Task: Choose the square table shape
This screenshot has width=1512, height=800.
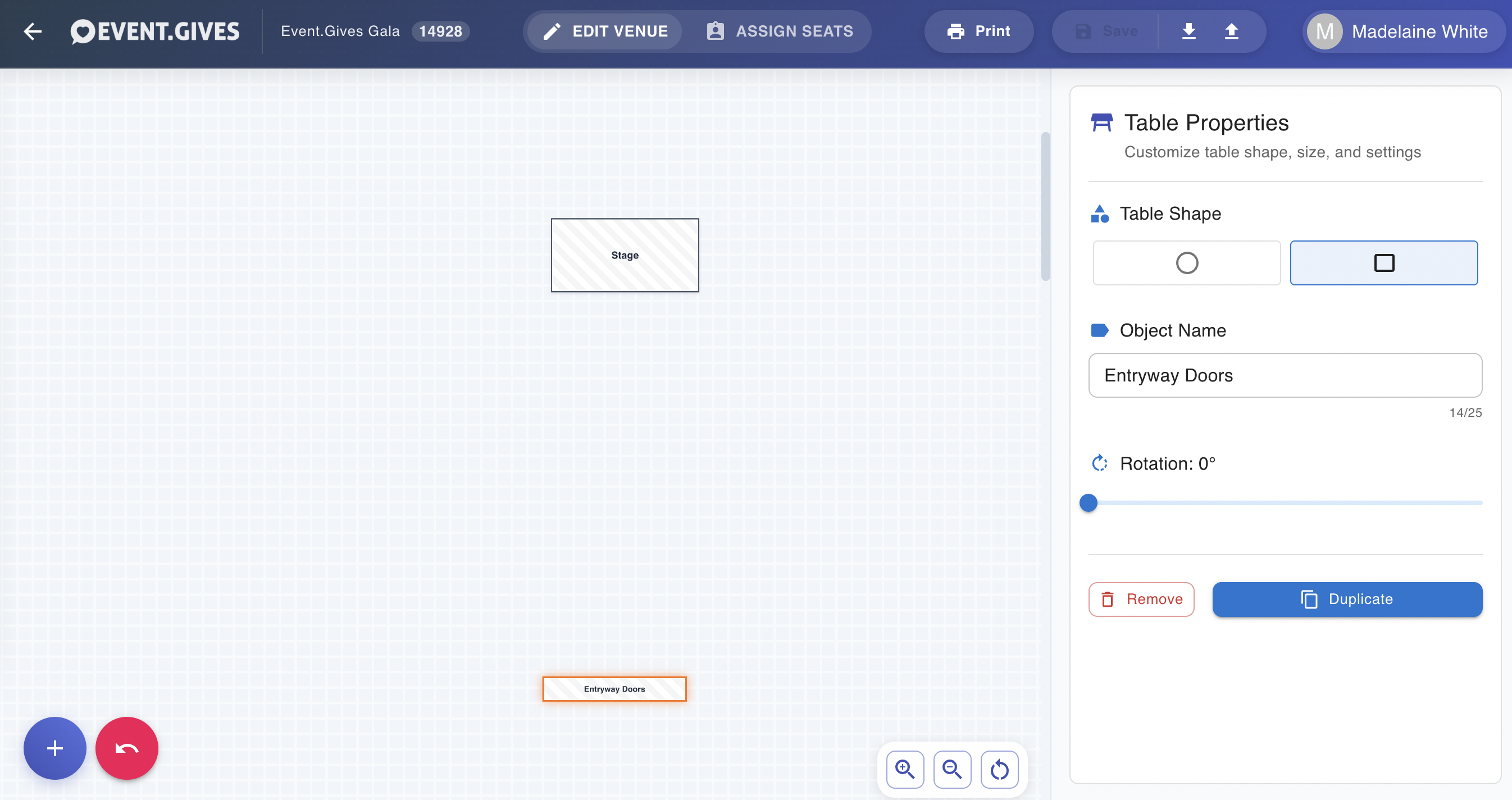Action: tap(1383, 263)
